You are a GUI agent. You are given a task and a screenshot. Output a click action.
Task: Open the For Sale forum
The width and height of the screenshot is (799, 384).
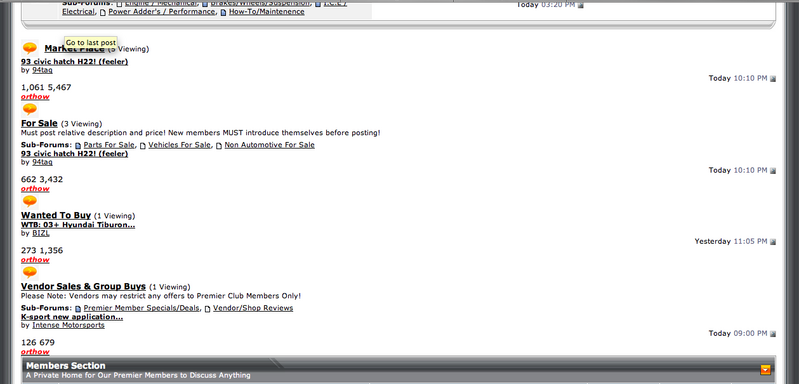(39, 123)
